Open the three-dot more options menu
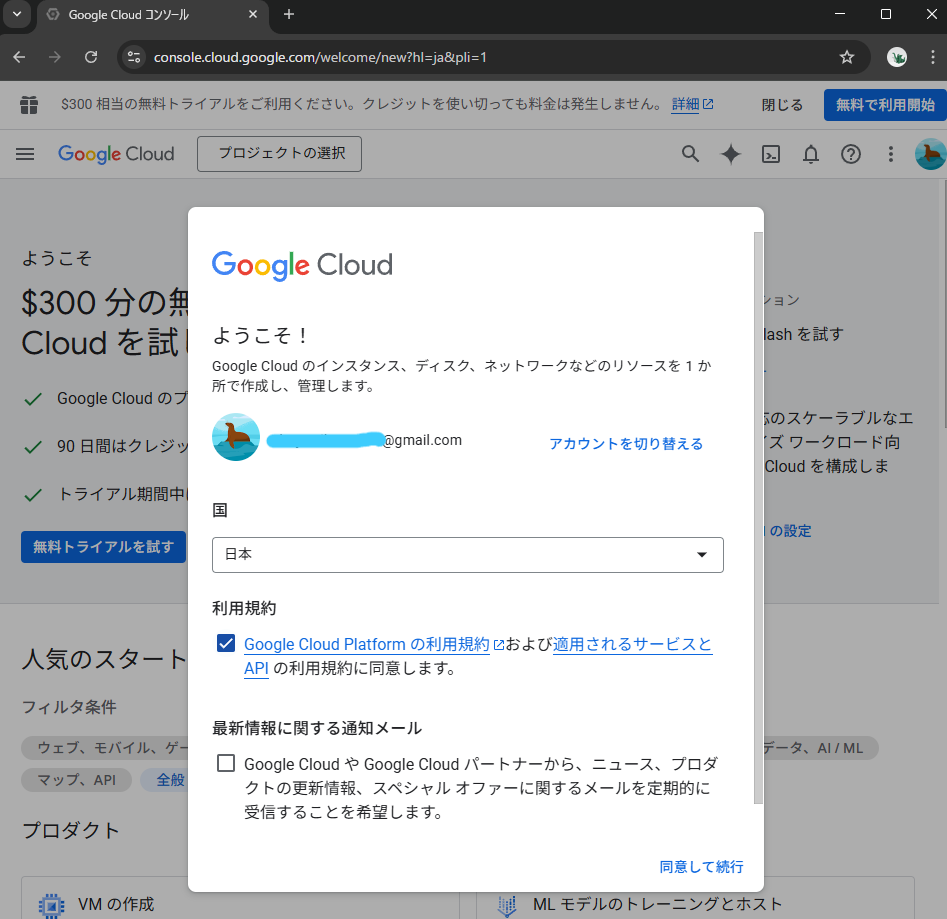The height and width of the screenshot is (919, 947). point(891,154)
